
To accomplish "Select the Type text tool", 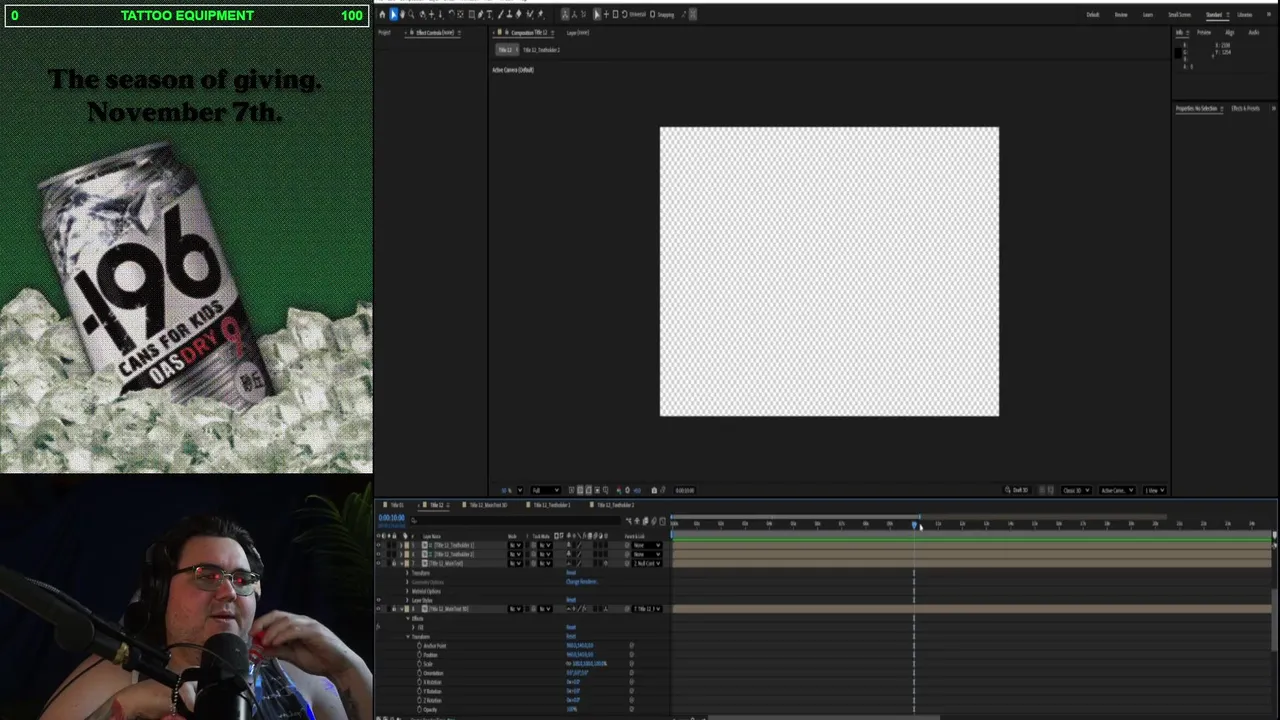I will (x=490, y=14).
